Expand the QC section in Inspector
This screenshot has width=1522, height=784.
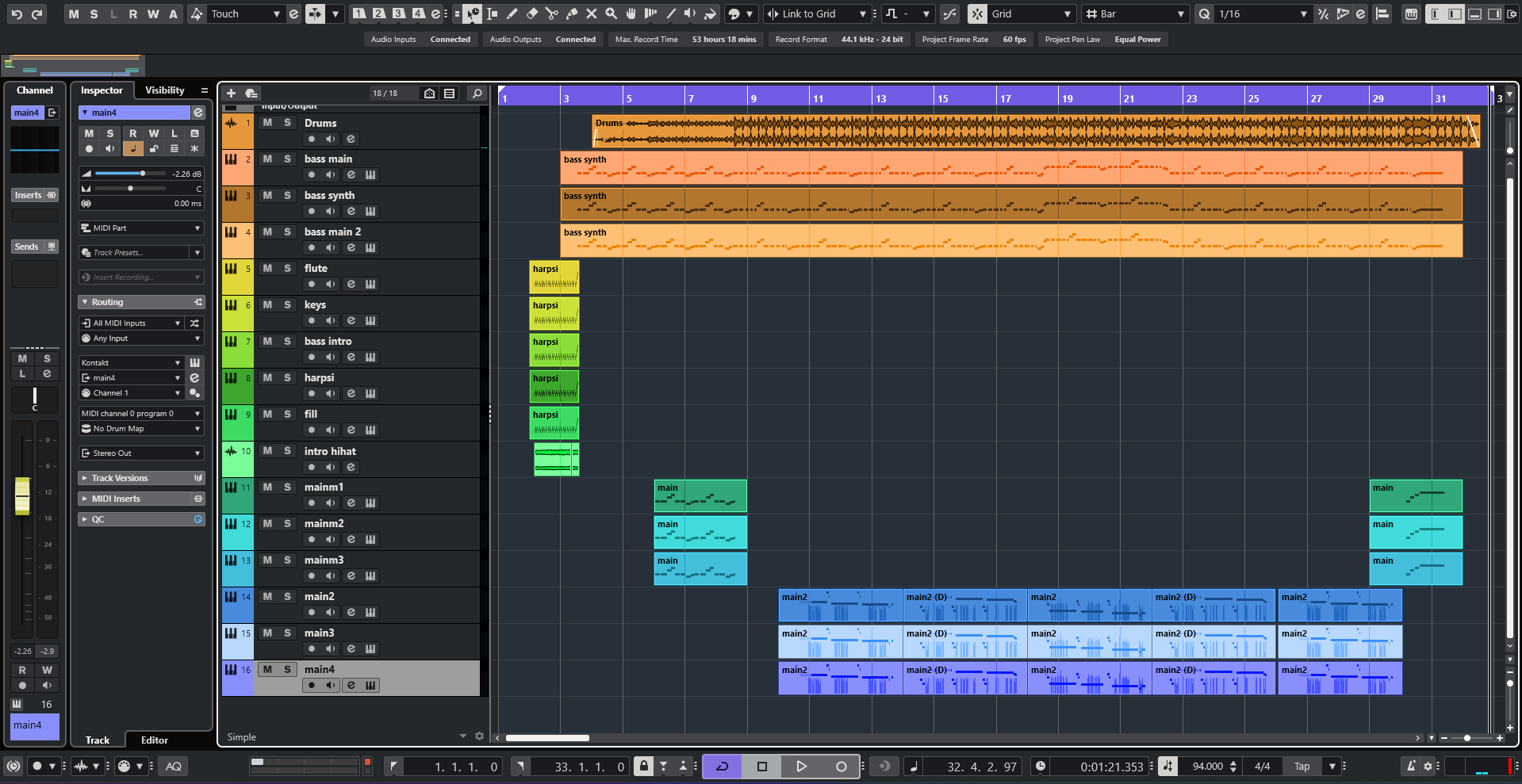pos(141,519)
